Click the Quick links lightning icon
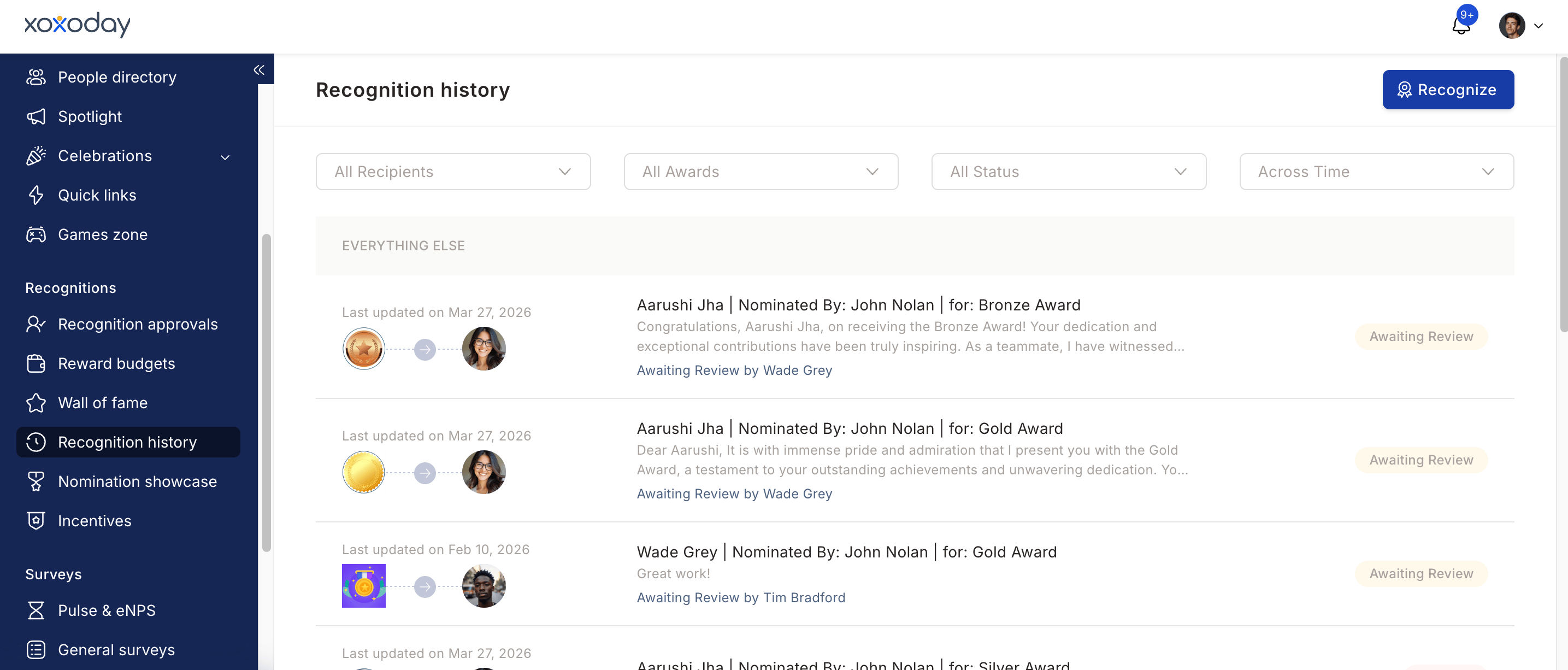 tap(36, 195)
